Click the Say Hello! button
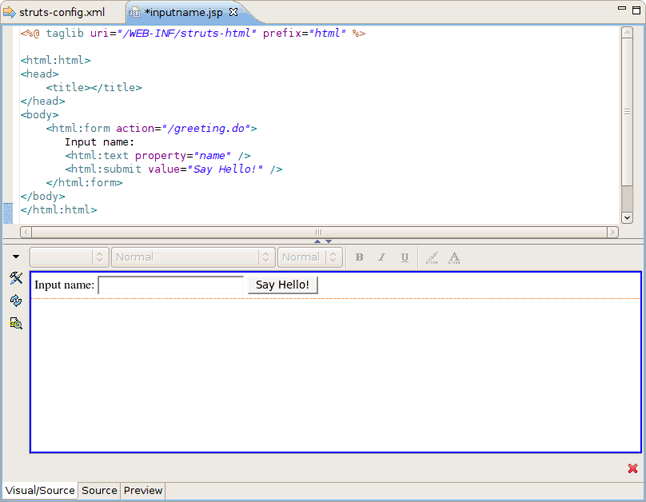 coord(283,285)
